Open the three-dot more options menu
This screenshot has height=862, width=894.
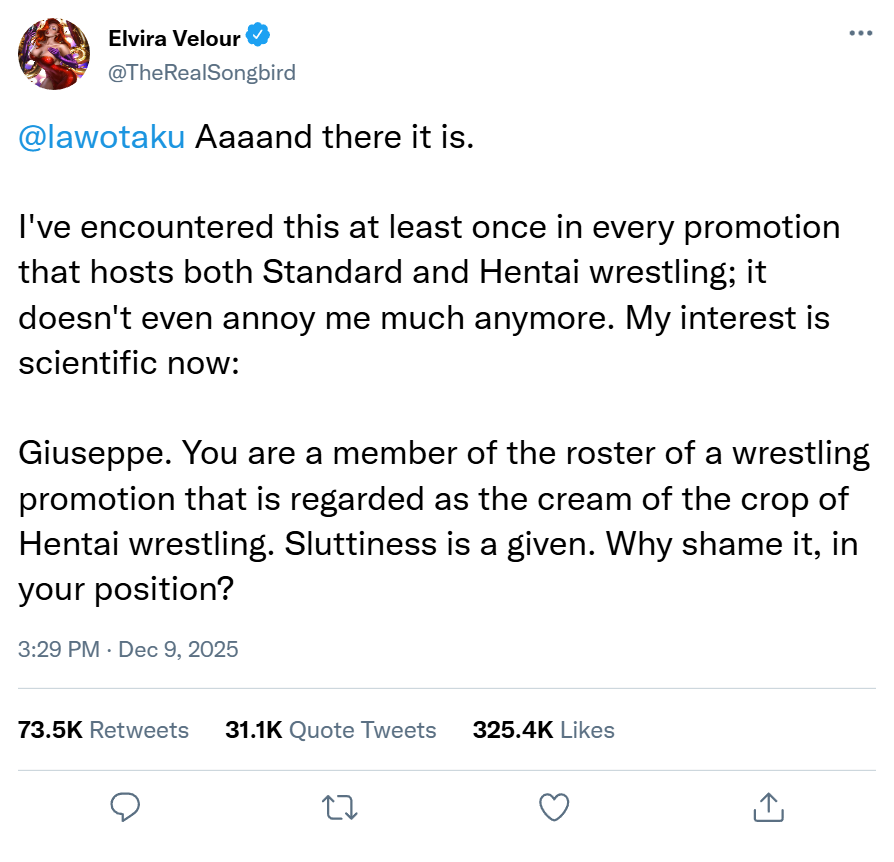click(x=860, y=33)
